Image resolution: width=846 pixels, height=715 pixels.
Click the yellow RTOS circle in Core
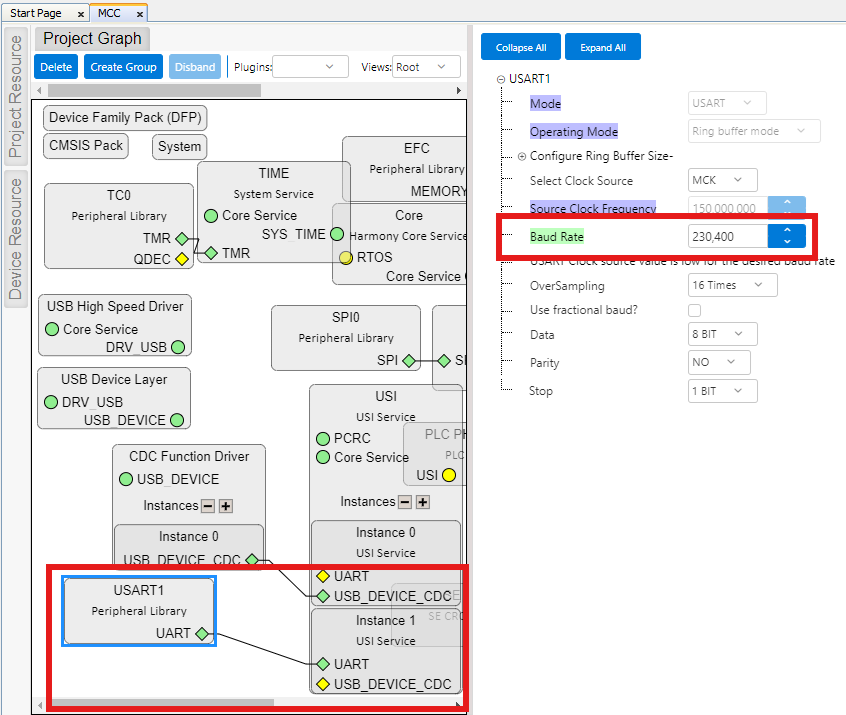click(346, 257)
